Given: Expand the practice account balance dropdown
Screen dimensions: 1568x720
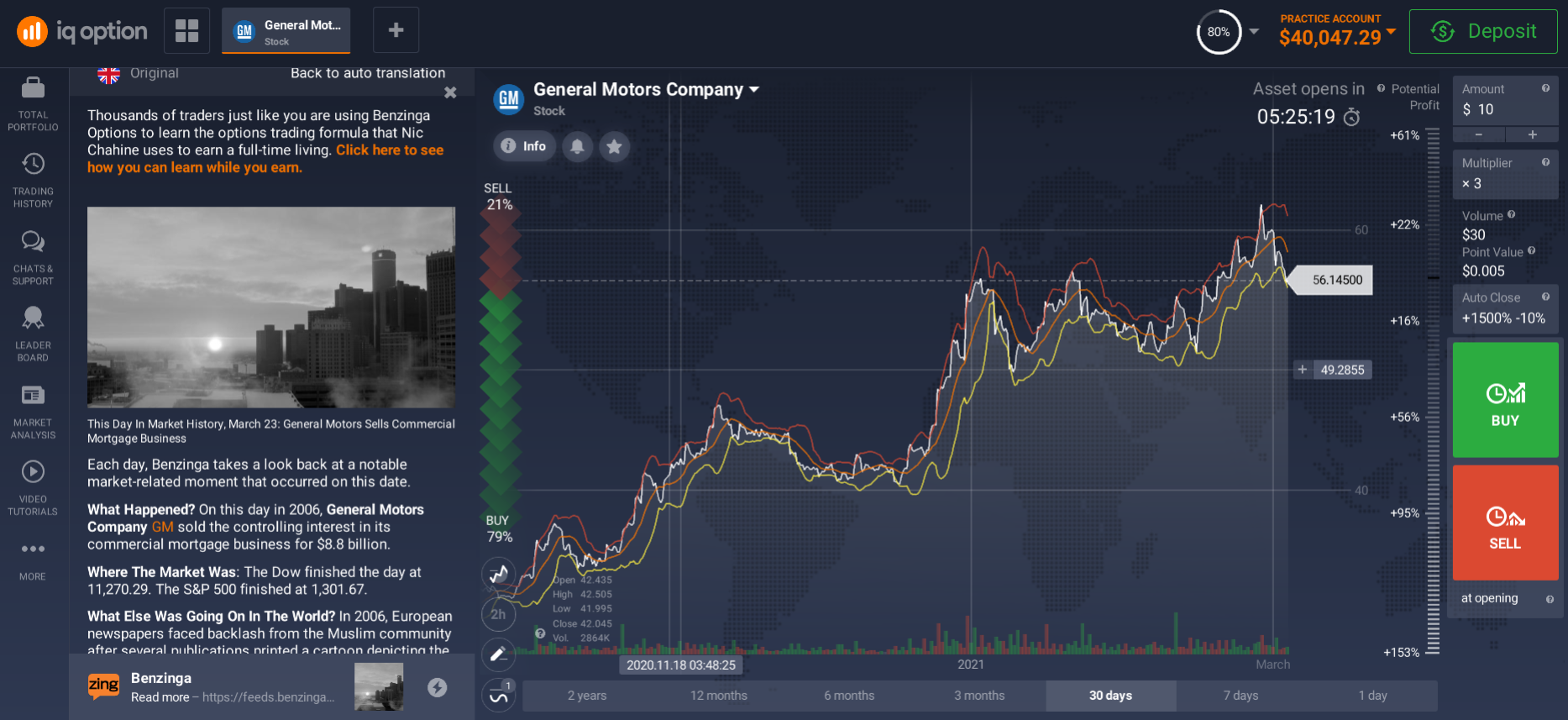Looking at the screenshot, I should 1391,32.
